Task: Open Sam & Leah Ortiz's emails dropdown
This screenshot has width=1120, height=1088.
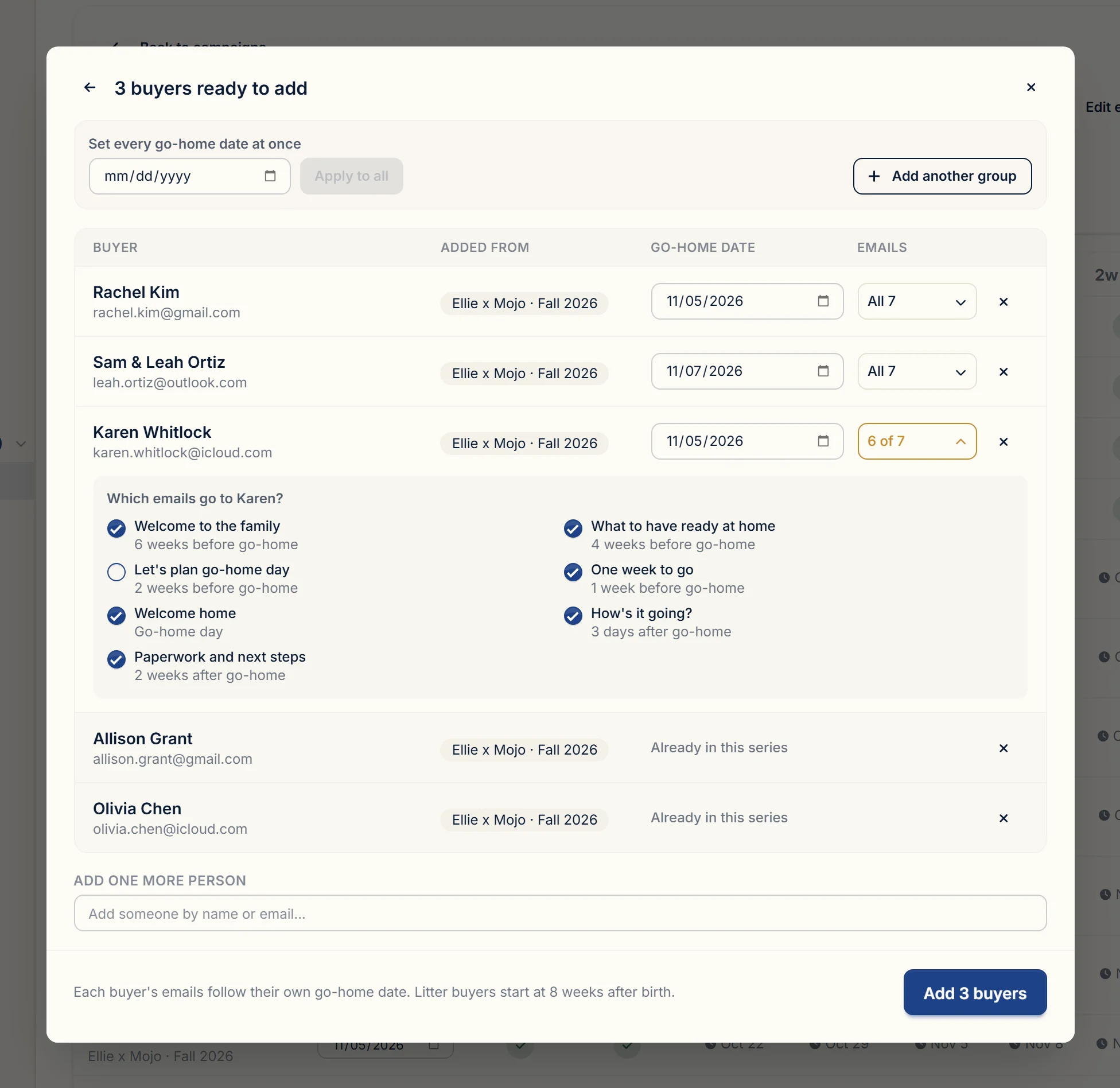Action: pos(917,371)
